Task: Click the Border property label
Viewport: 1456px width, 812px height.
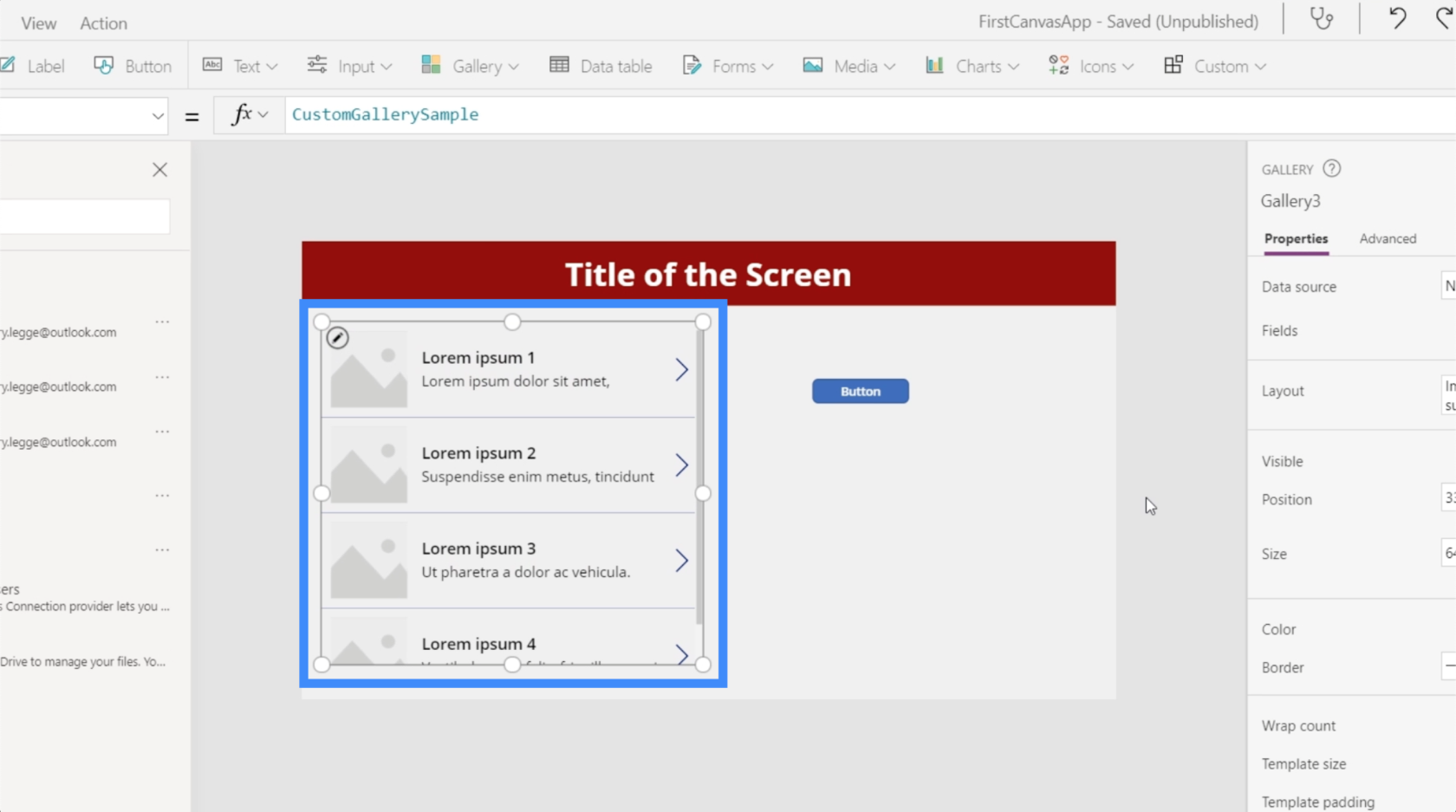Action: tap(1283, 667)
